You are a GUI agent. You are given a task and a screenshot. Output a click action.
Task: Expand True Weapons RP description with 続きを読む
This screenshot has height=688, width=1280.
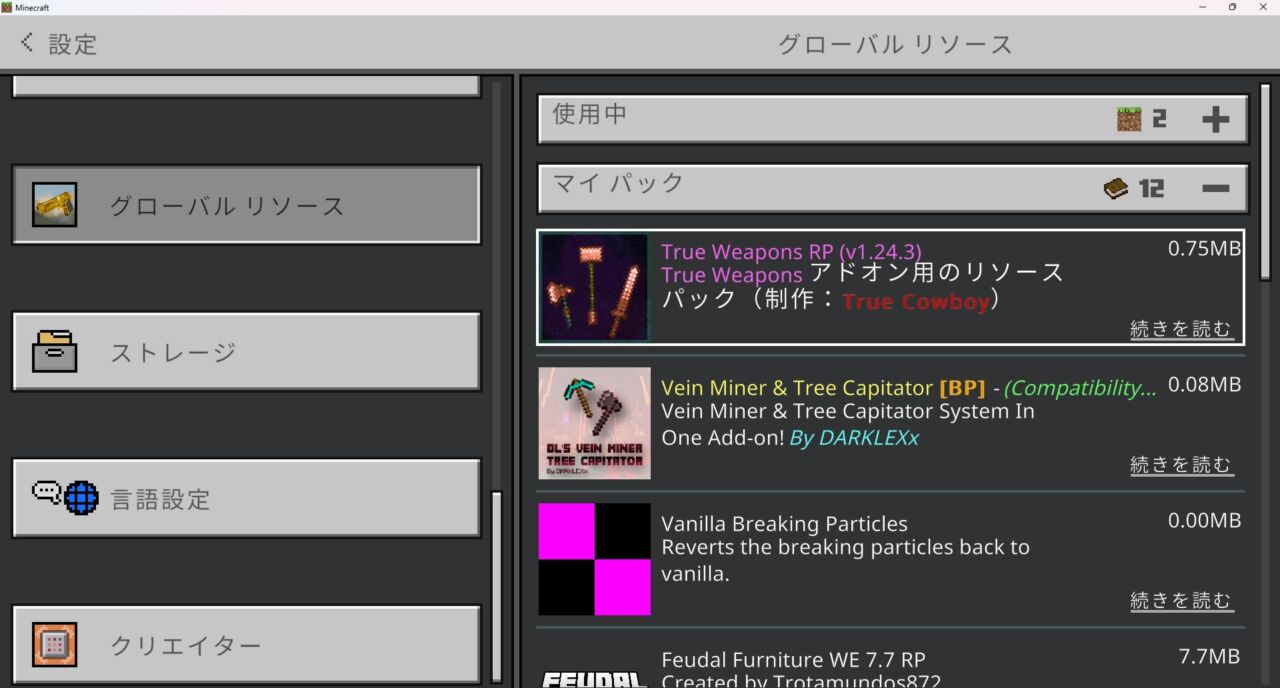[x=1181, y=328]
